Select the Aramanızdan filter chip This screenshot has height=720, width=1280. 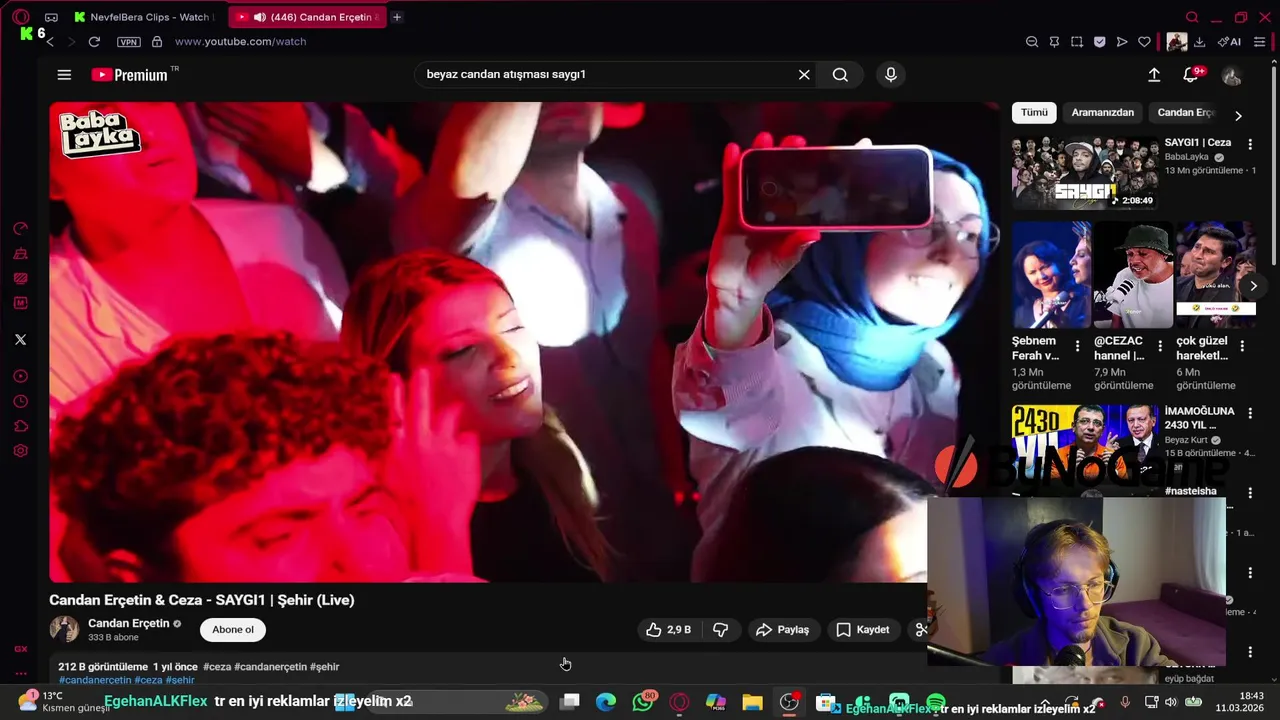[x=1103, y=113]
